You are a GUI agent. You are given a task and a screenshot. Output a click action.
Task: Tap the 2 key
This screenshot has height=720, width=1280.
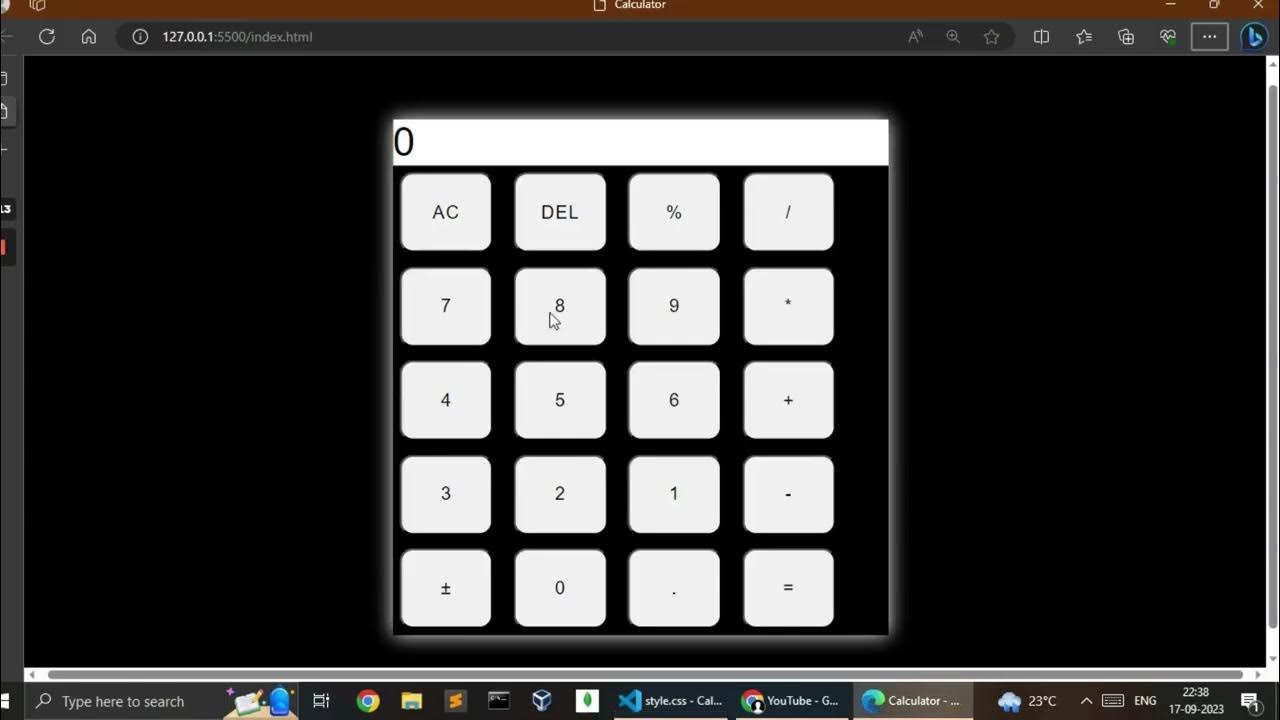point(560,494)
